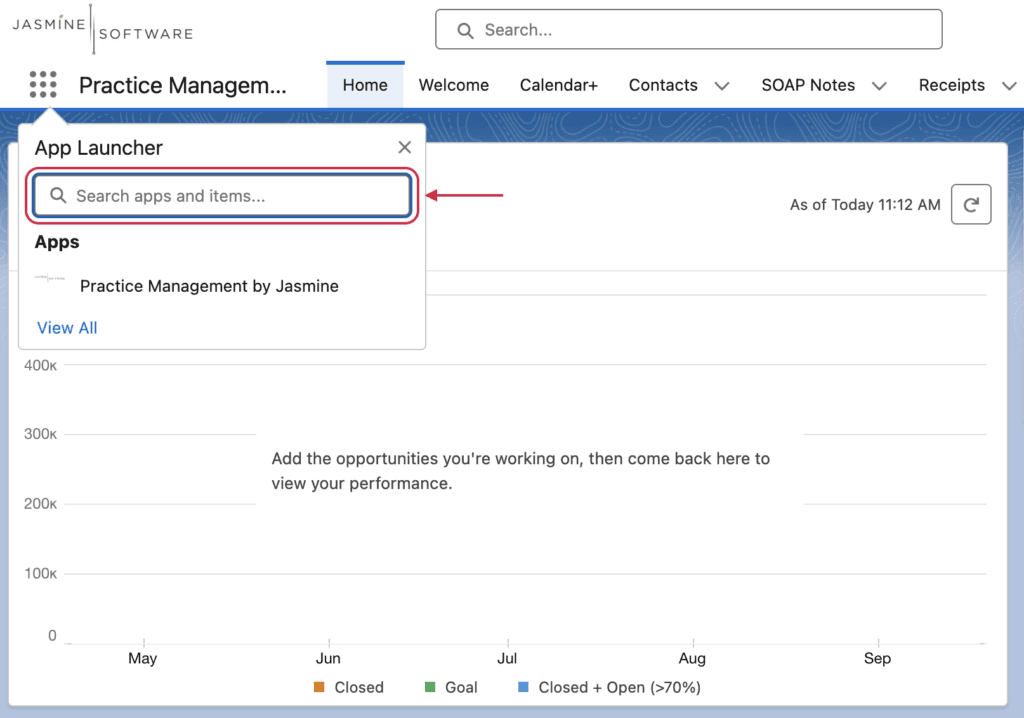Expand the Contacts tab dropdown
This screenshot has width=1024, height=718.
click(x=722, y=86)
